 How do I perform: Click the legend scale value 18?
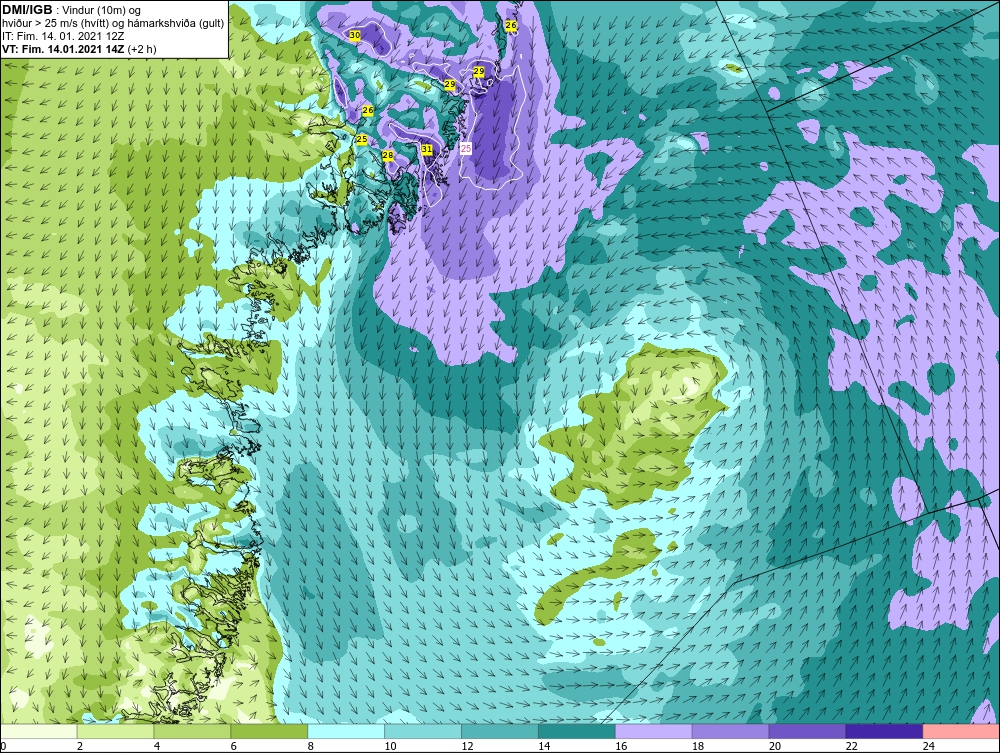point(698,746)
